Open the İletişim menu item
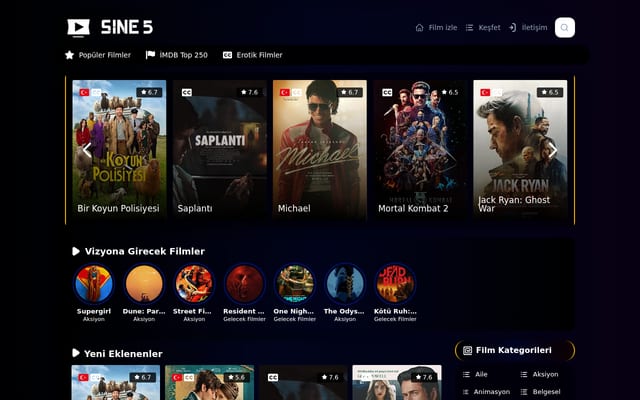The width and height of the screenshot is (640, 400). click(534, 27)
